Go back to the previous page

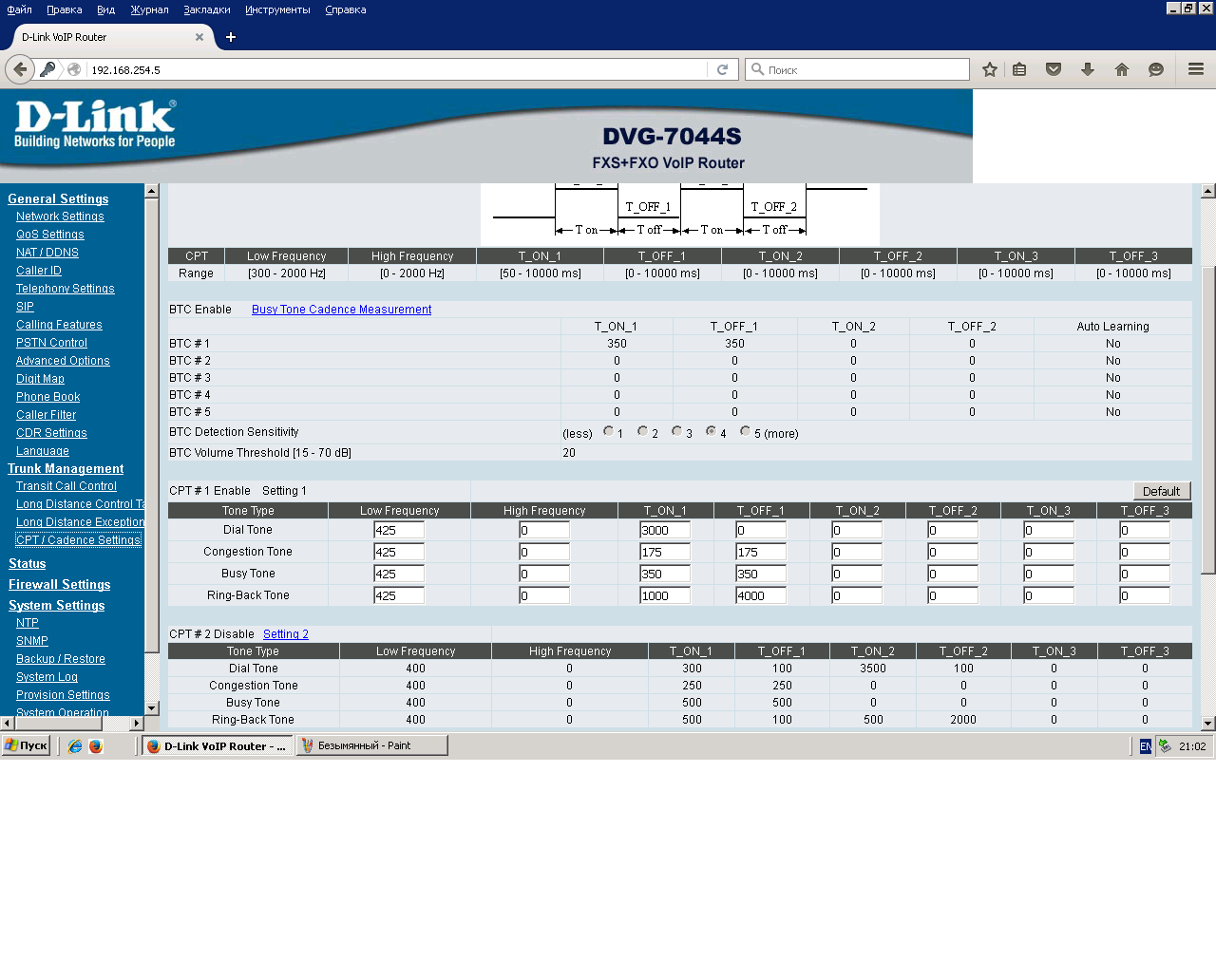pos(20,69)
